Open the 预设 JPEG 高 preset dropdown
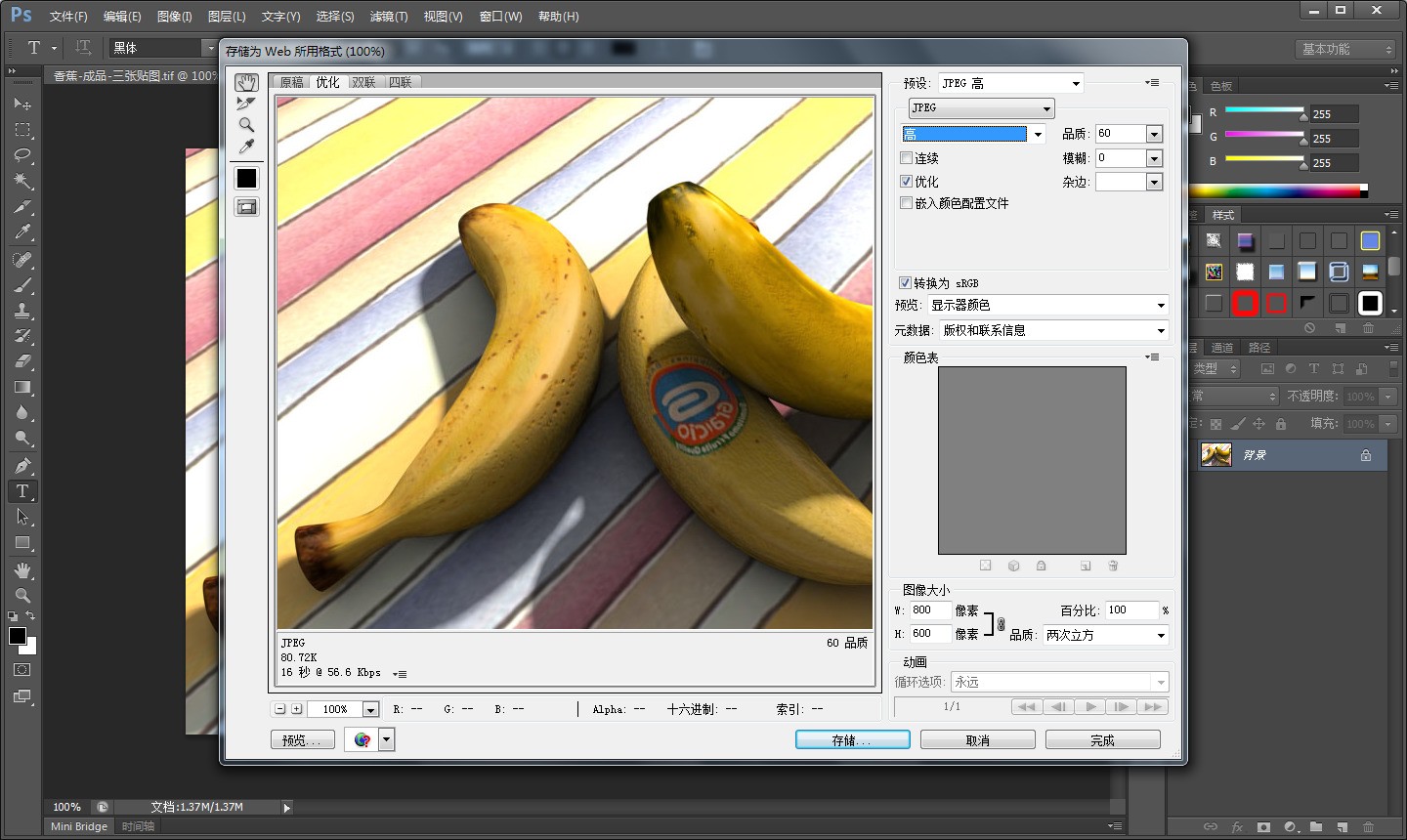The width and height of the screenshot is (1407, 840). tap(1011, 83)
